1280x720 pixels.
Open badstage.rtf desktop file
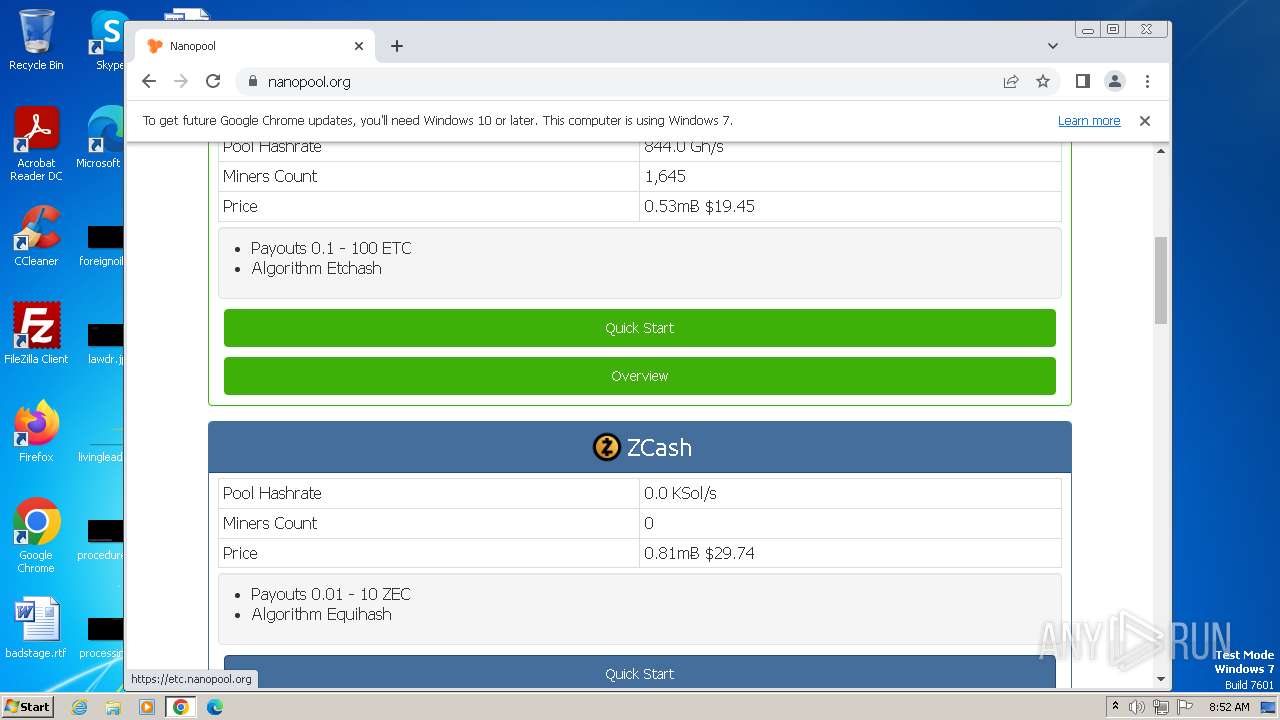pos(36,628)
